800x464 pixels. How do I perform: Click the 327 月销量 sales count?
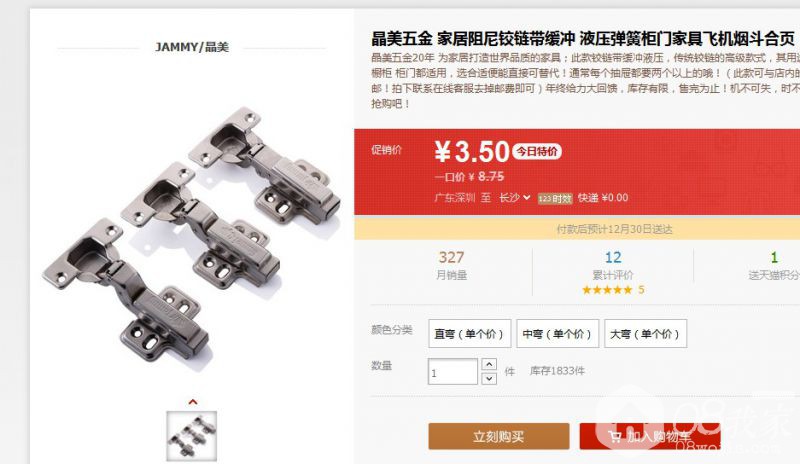(452, 265)
